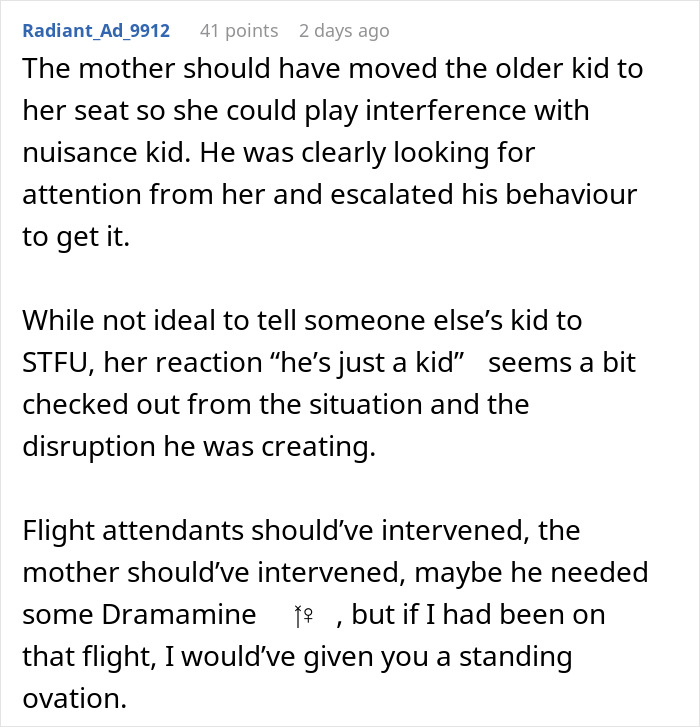Click the "2 days ago" timestamp
This screenshot has width=700, height=727.
[x=344, y=31]
